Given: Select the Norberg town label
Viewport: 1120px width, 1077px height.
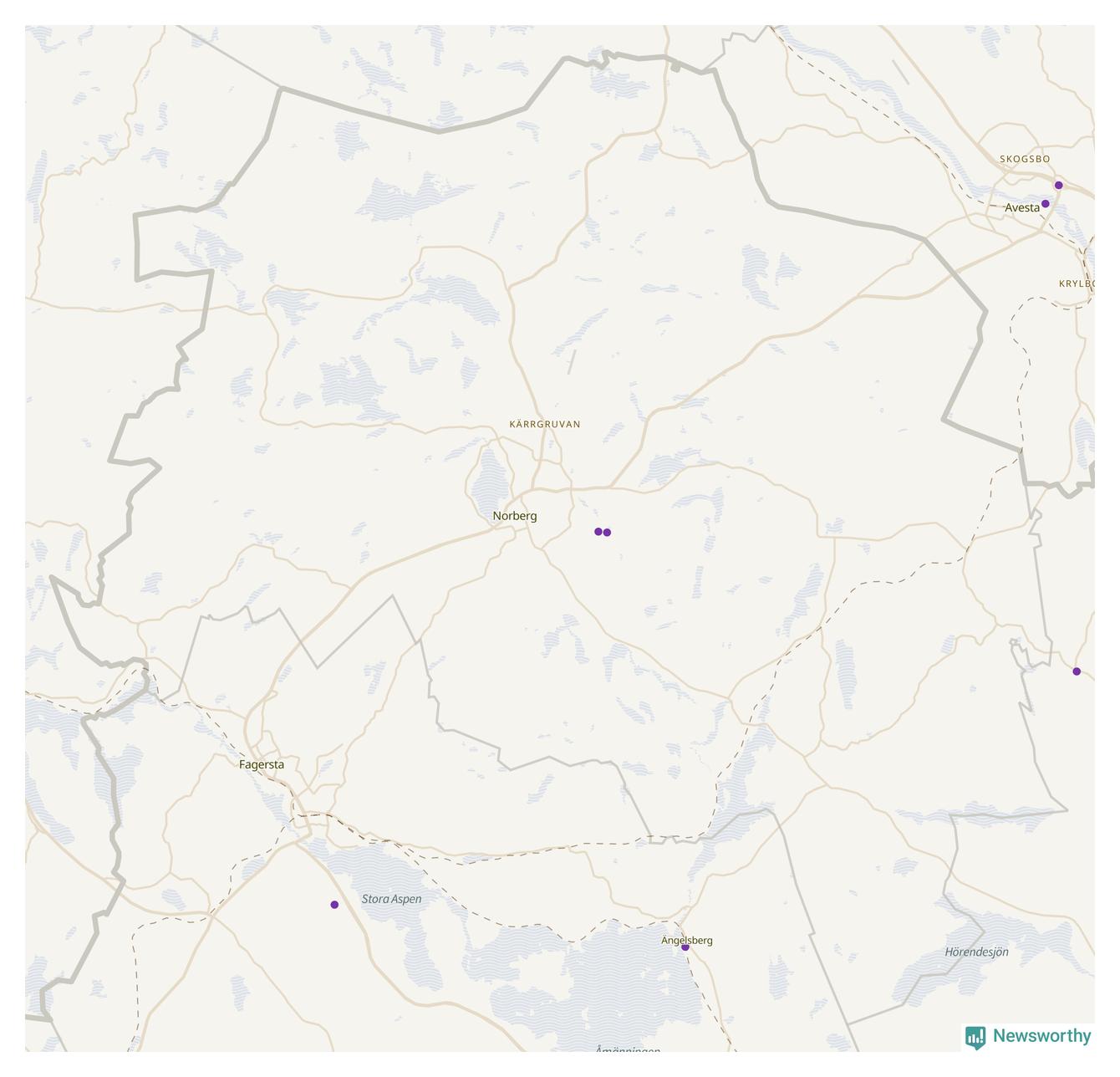Looking at the screenshot, I should [x=515, y=516].
